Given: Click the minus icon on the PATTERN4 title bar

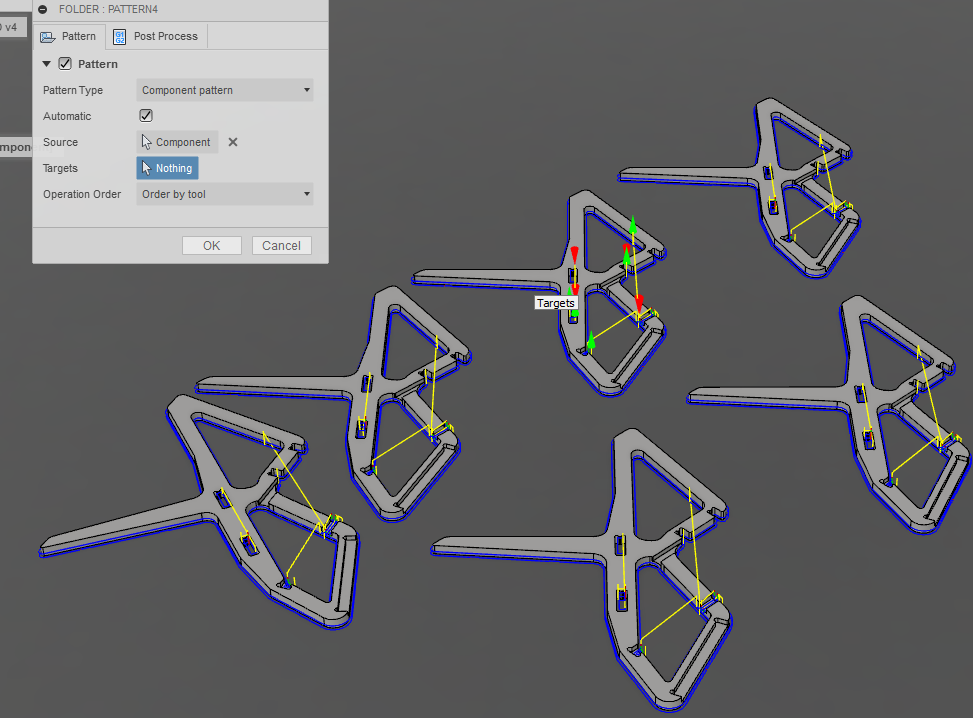Looking at the screenshot, I should [x=44, y=10].
